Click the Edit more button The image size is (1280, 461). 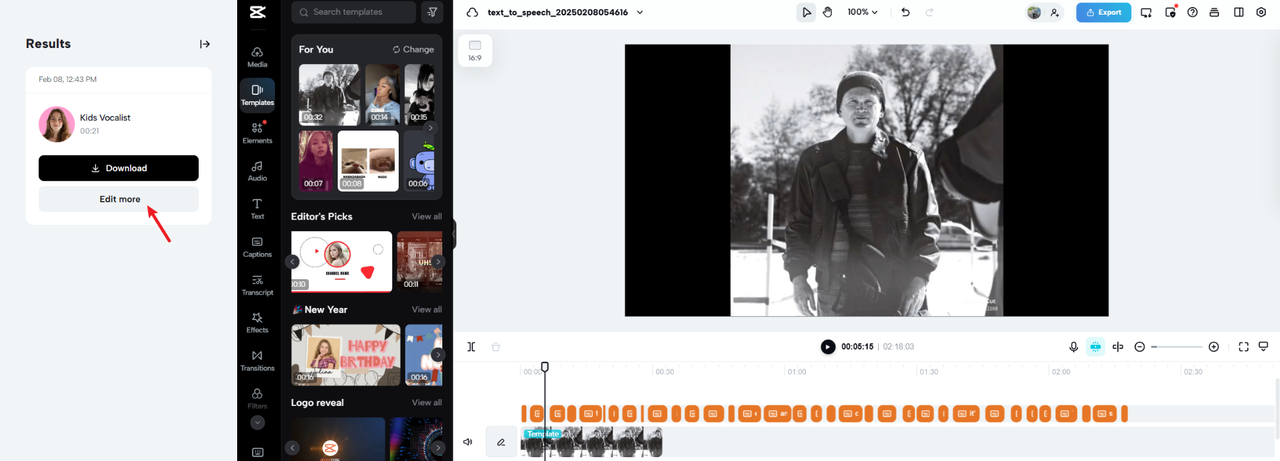click(x=119, y=199)
